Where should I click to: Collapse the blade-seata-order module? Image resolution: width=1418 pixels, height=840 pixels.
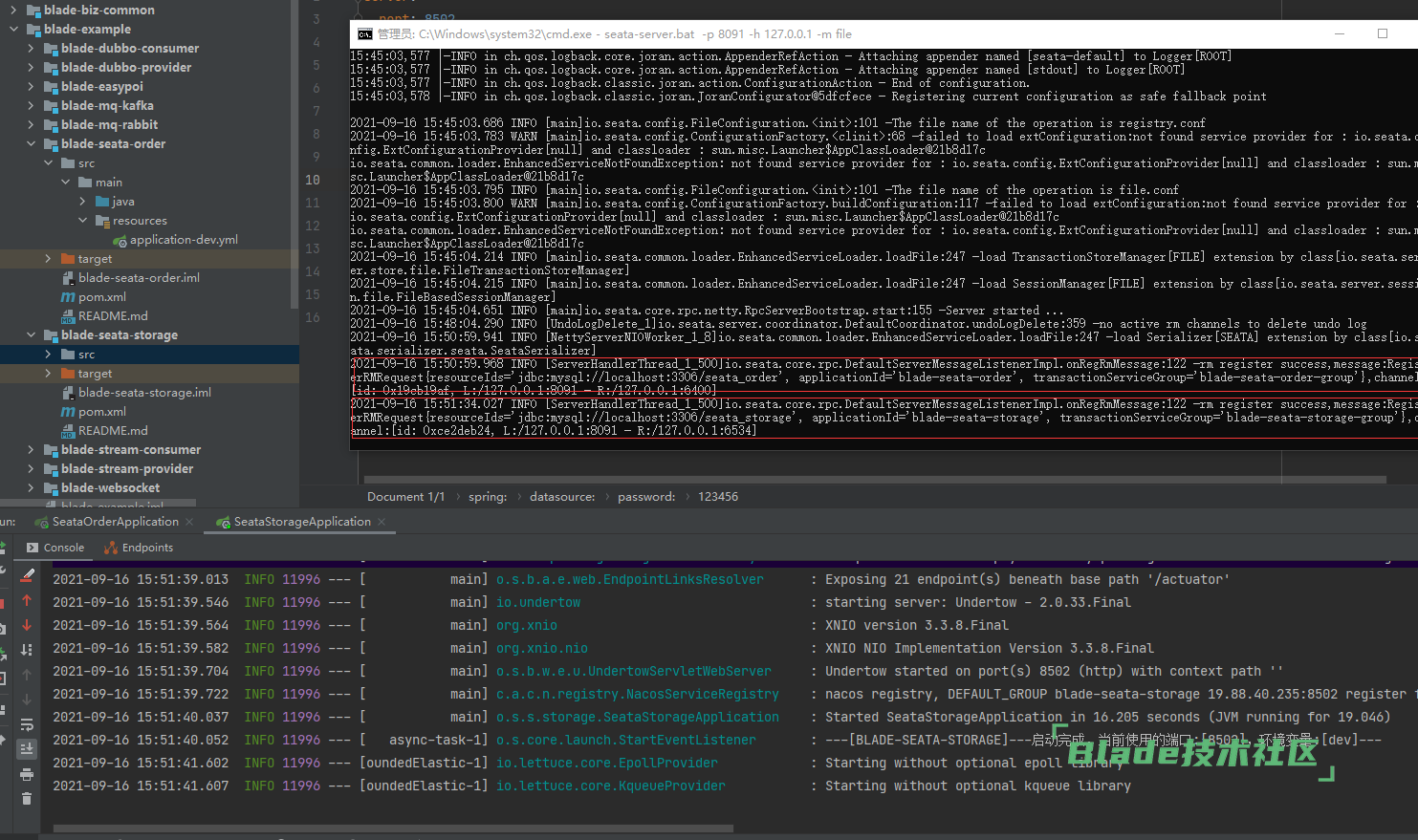pos(31,144)
